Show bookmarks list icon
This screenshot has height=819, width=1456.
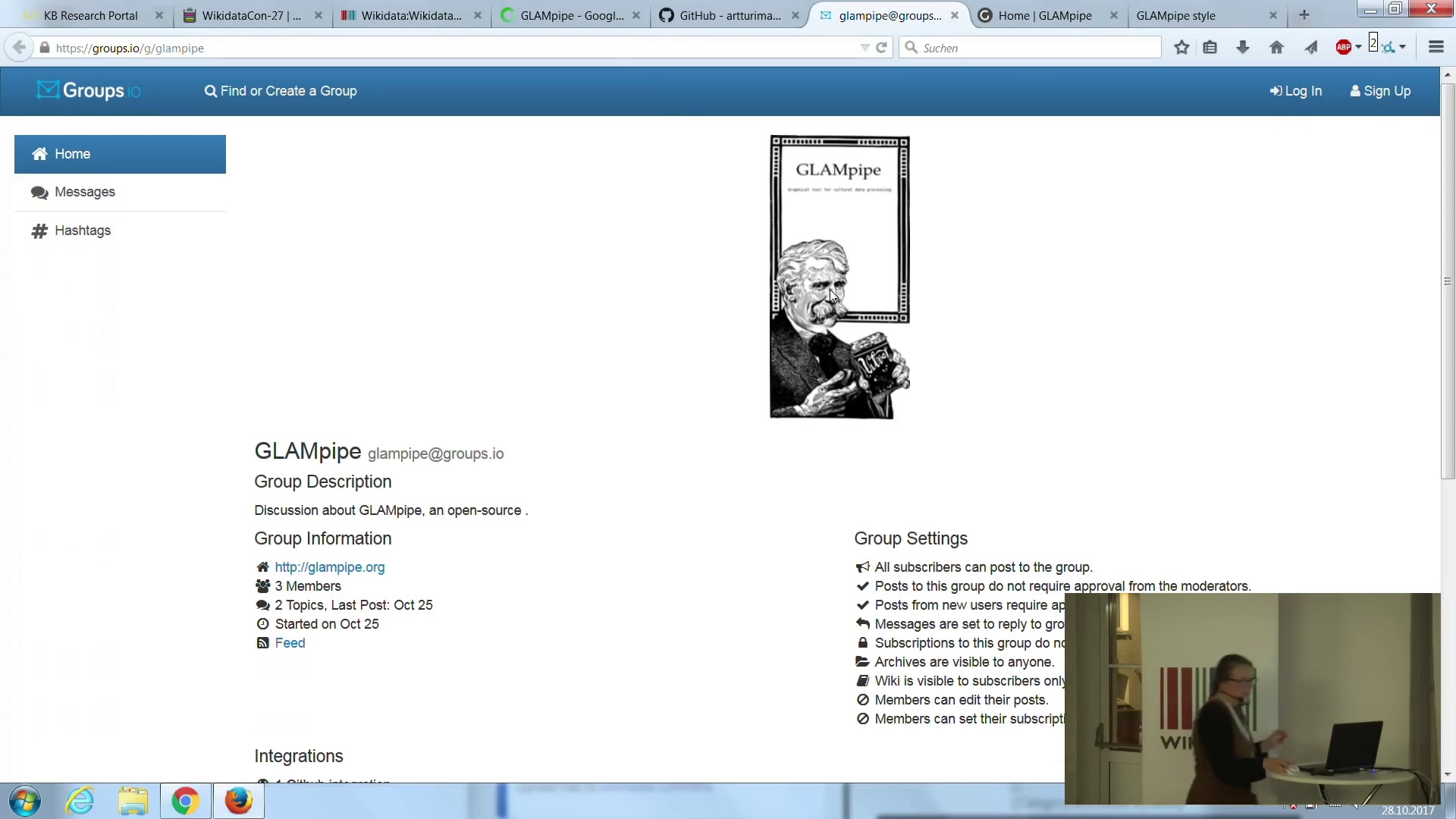tap(1210, 48)
